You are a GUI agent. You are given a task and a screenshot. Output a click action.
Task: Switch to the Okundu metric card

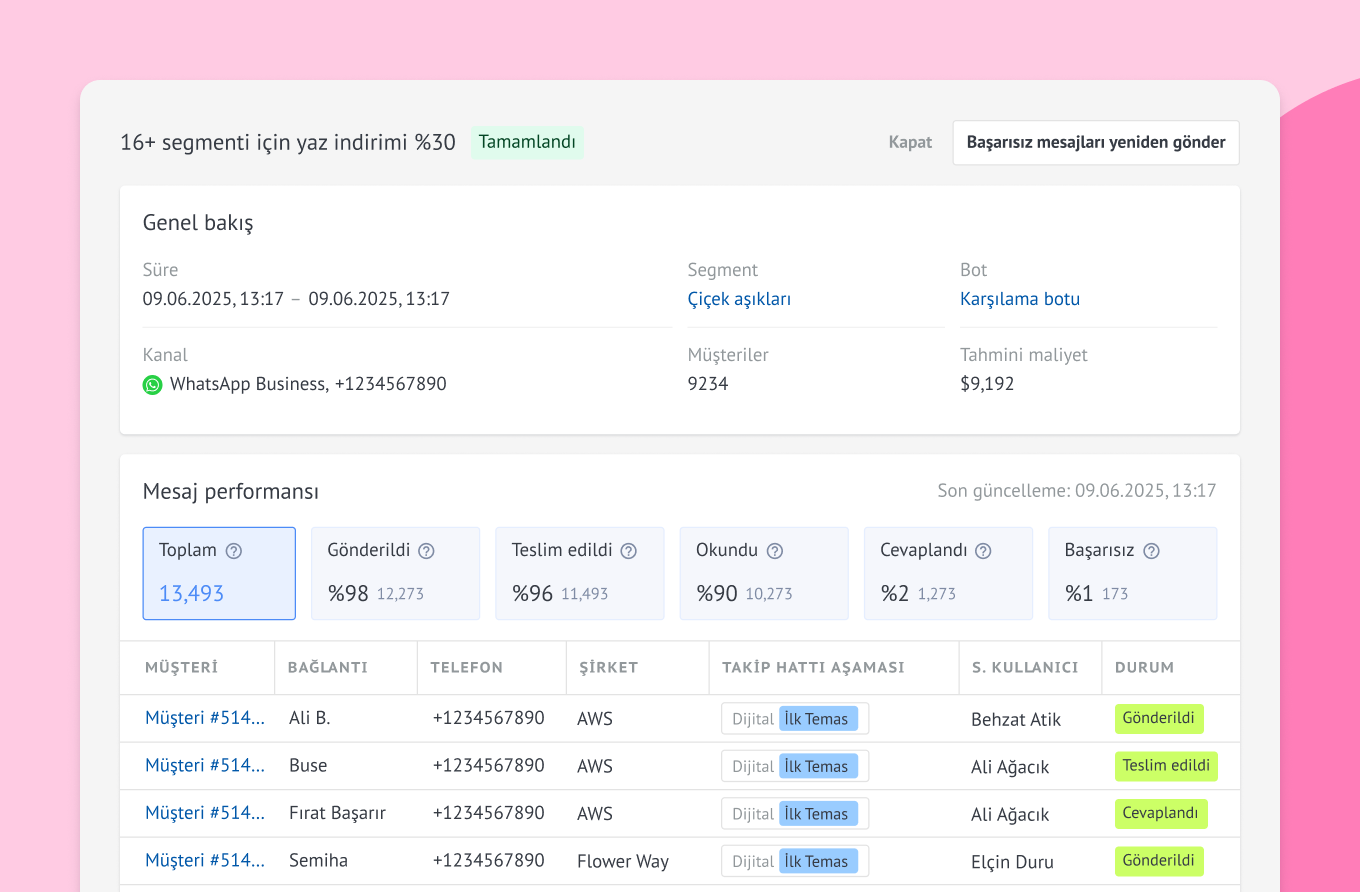(764, 574)
